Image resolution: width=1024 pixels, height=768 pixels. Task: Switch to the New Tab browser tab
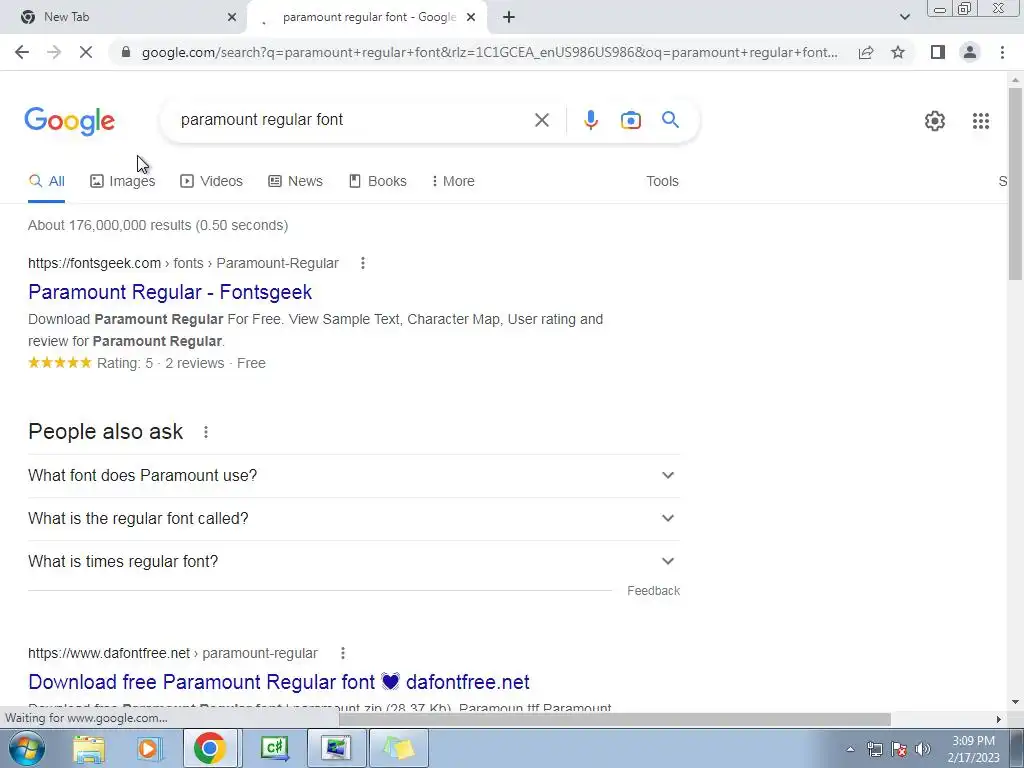click(124, 17)
